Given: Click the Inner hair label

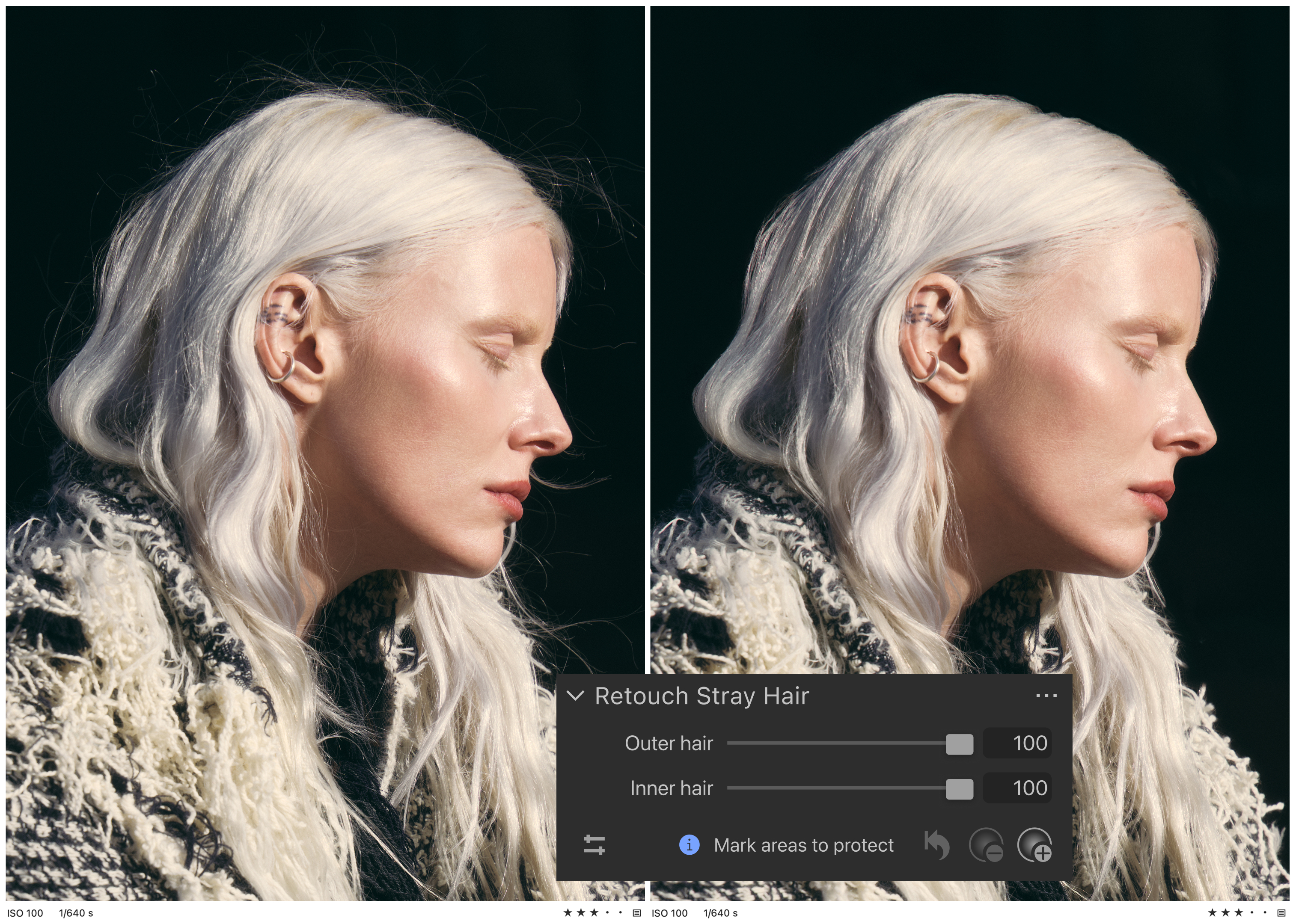Looking at the screenshot, I should coord(672,788).
